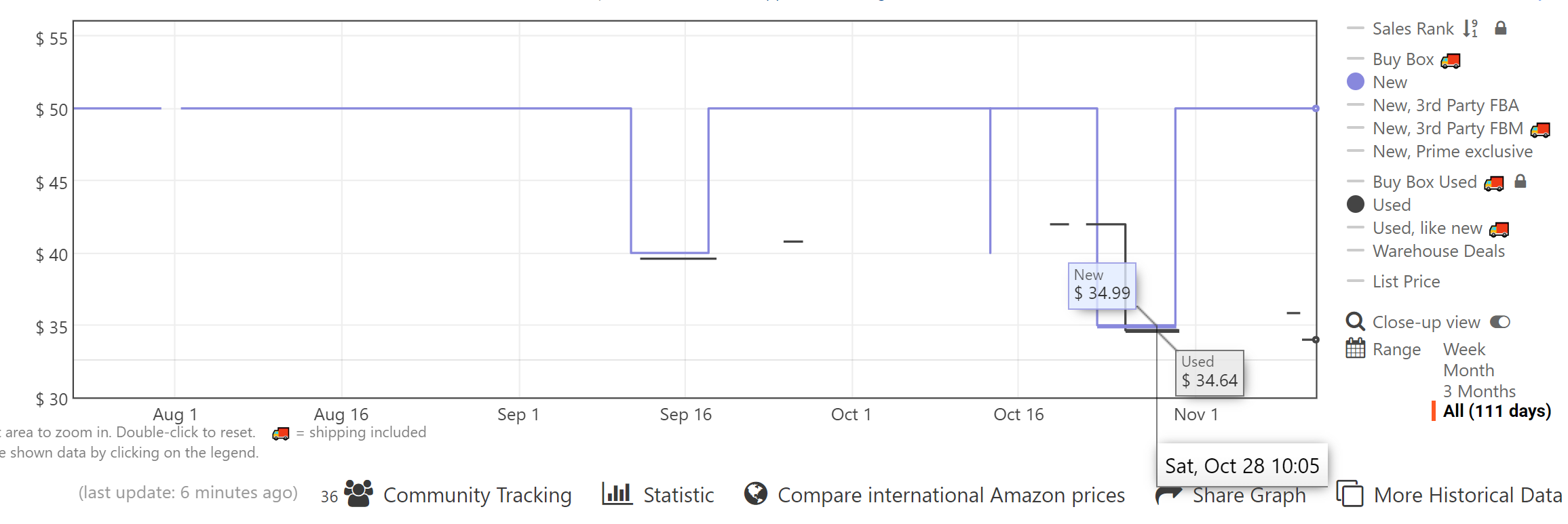Click the sort icon next to Sales Rank
Image resolution: width=1568 pixels, height=524 pixels.
point(1471,28)
